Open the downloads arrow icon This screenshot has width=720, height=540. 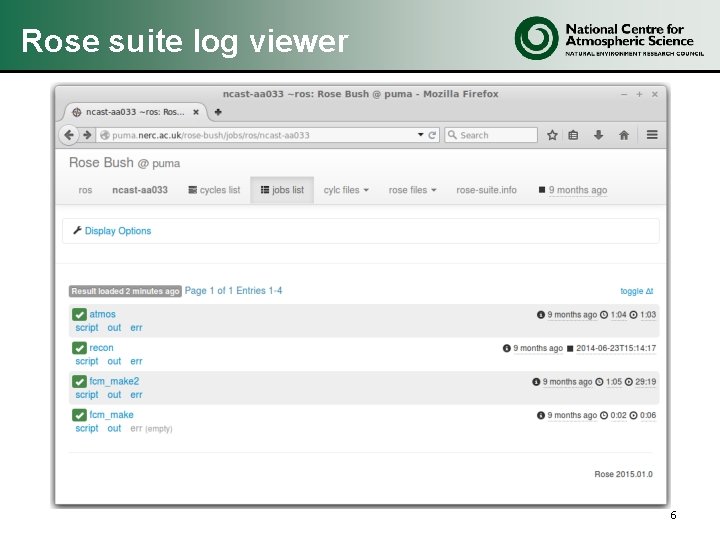tap(598, 135)
